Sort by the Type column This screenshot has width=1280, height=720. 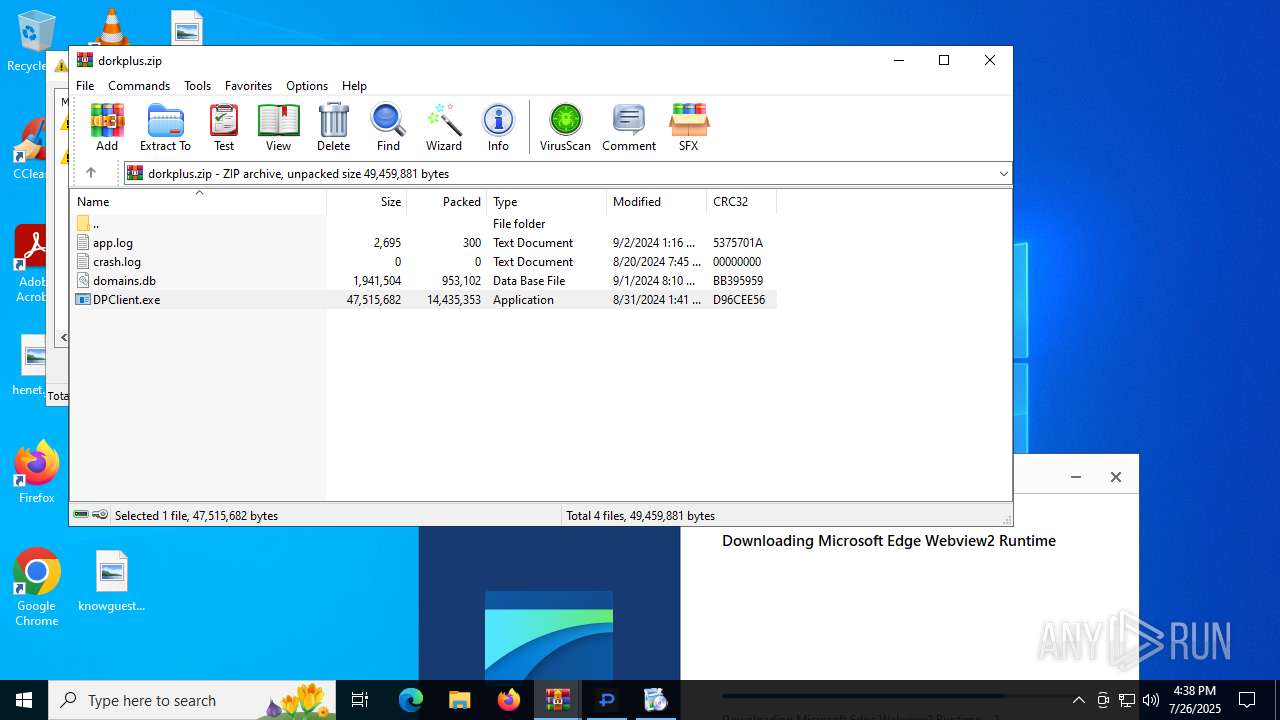click(546, 202)
